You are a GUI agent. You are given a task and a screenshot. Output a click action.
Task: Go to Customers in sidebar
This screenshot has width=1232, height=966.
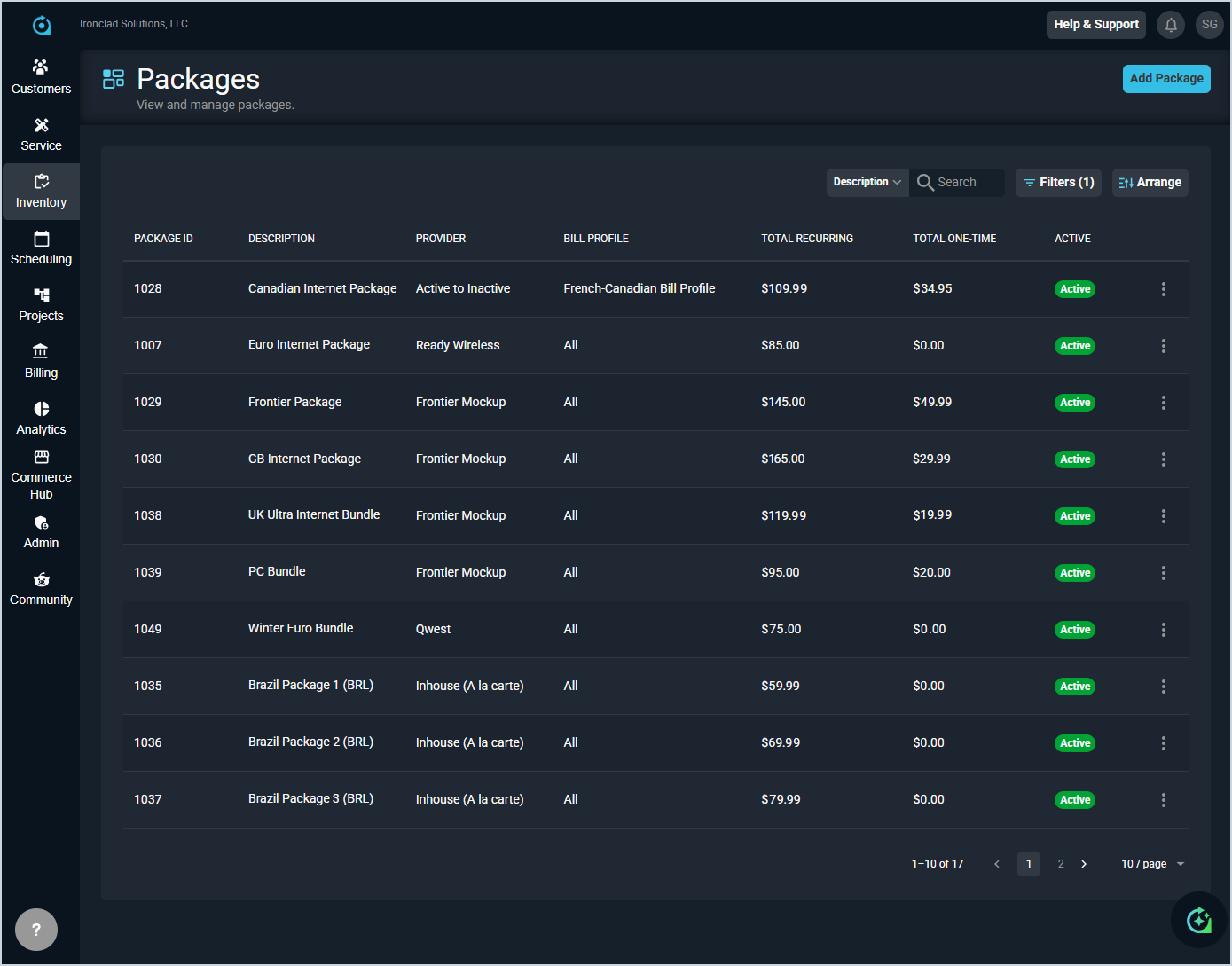(x=41, y=77)
